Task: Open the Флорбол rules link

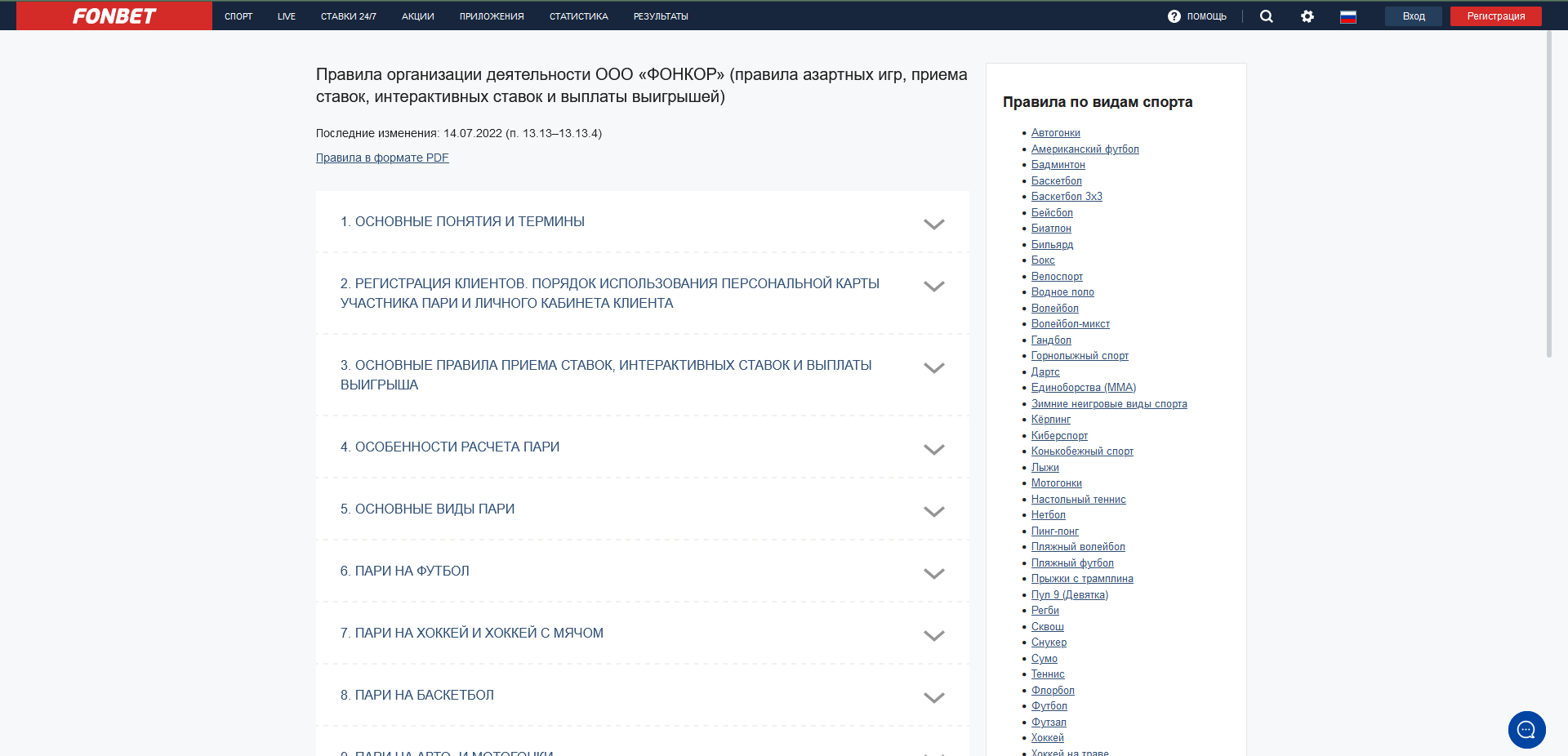Action: (1053, 690)
